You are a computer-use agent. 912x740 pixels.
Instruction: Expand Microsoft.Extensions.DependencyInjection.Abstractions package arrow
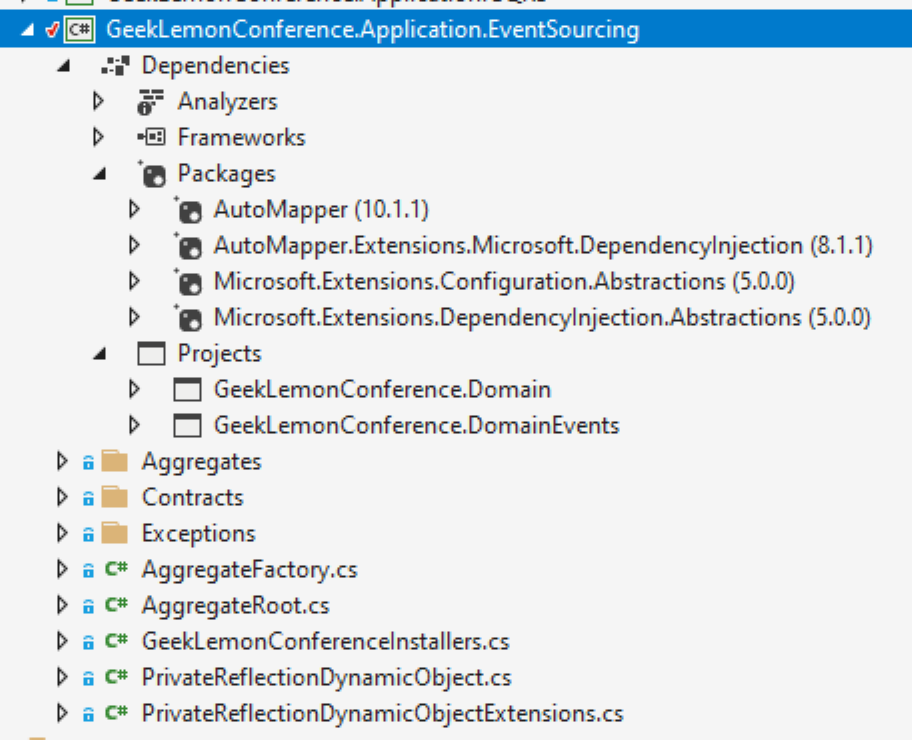pyautogui.click(x=134, y=318)
